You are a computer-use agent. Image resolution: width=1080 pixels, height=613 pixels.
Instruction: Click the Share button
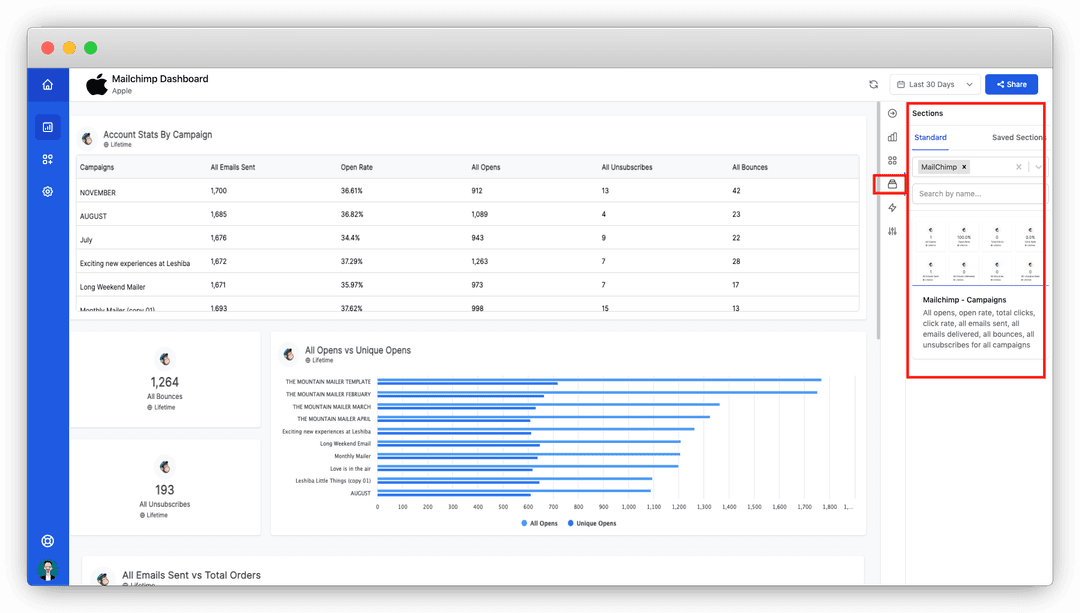(1011, 84)
